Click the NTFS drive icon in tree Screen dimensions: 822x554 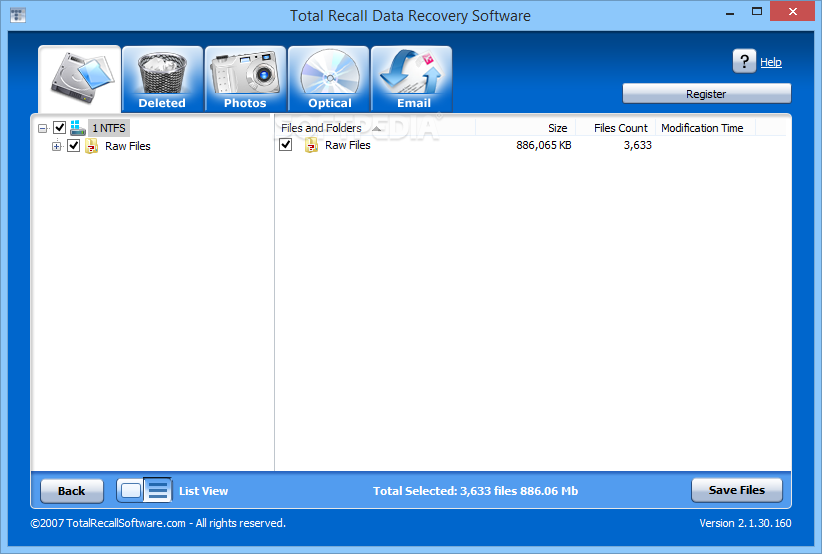pyautogui.click(x=78, y=127)
